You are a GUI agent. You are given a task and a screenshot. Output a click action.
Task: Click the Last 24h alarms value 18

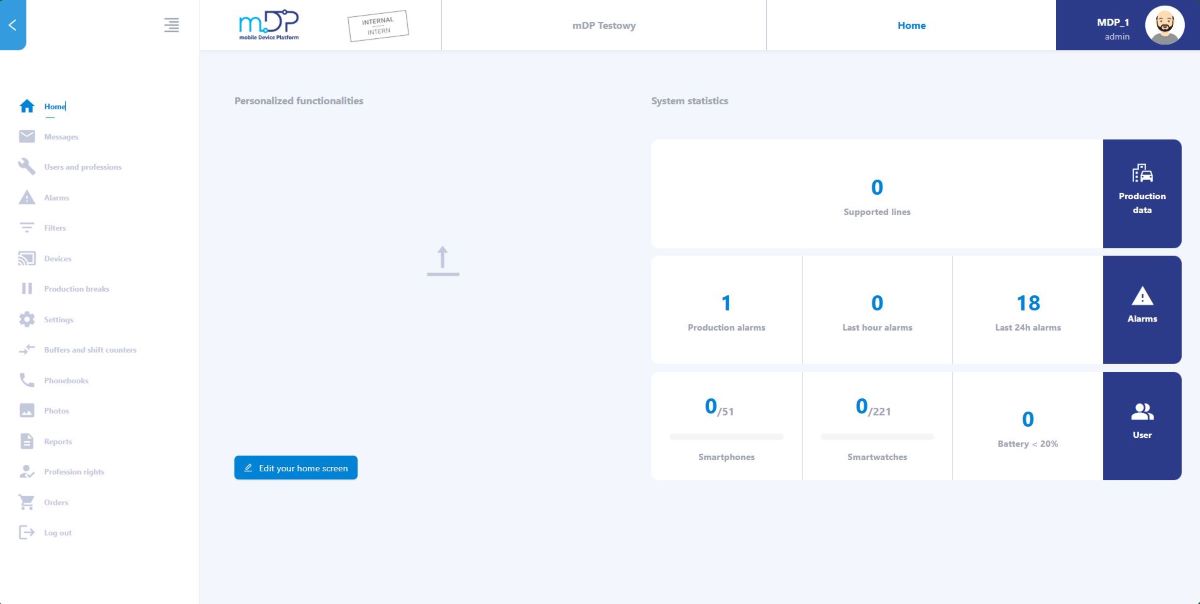tap(1028, 303)
